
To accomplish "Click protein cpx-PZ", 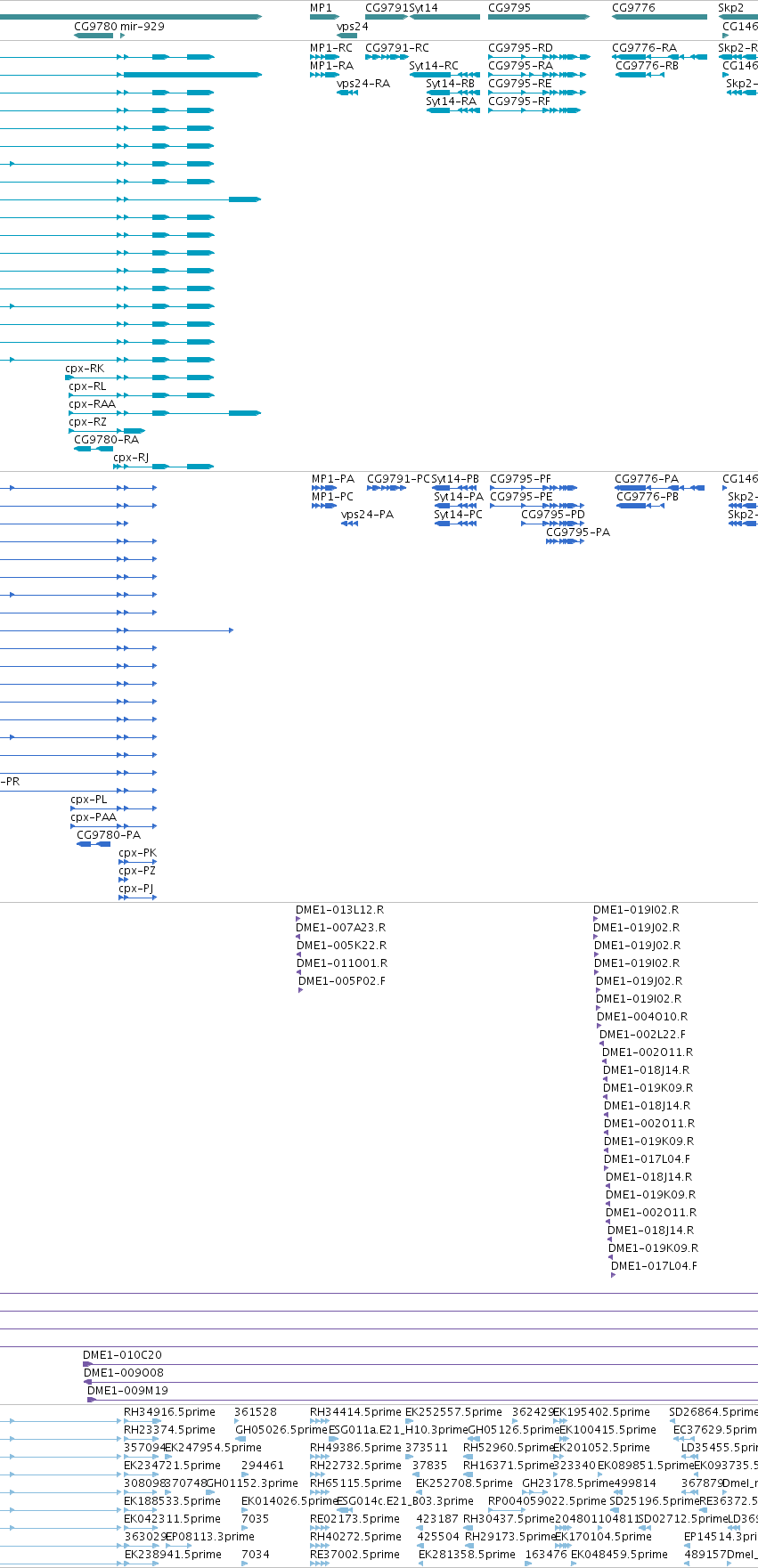I will click(137, 871).
